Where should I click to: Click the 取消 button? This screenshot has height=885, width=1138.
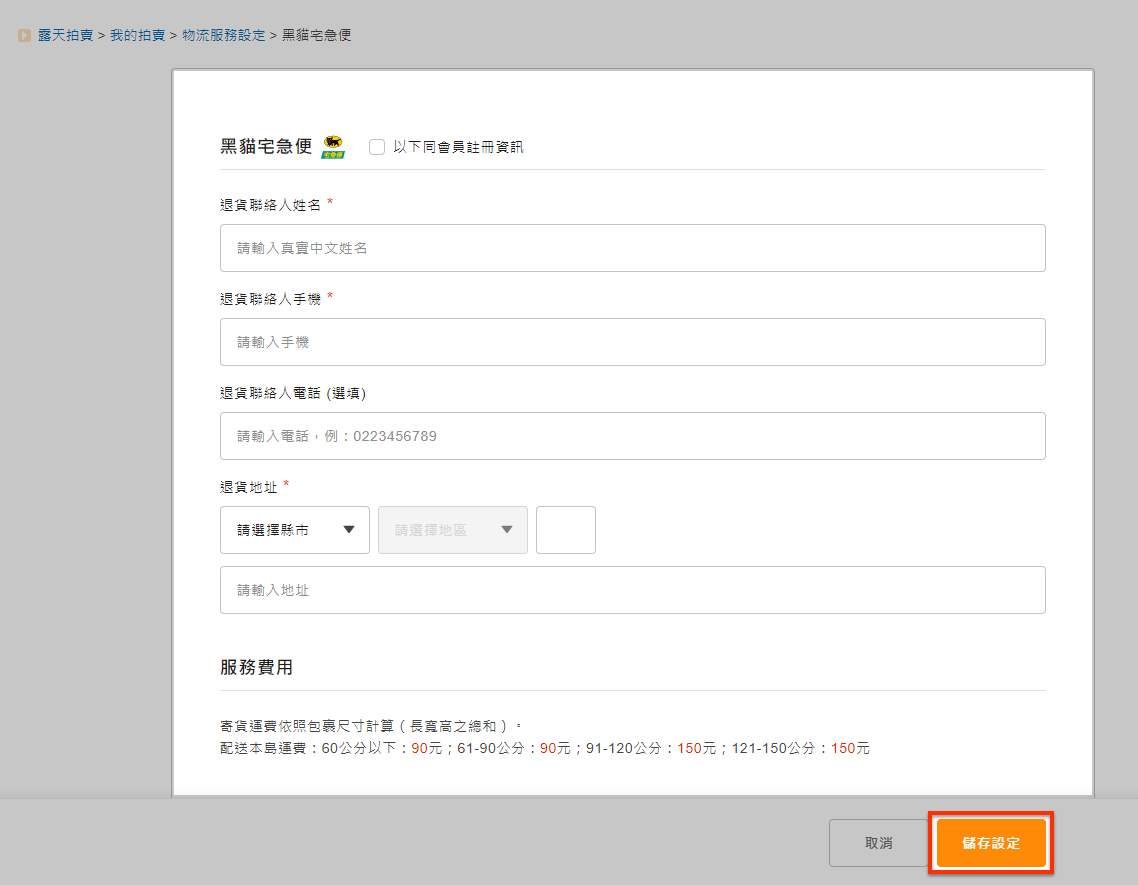click(x=878, y=843)
